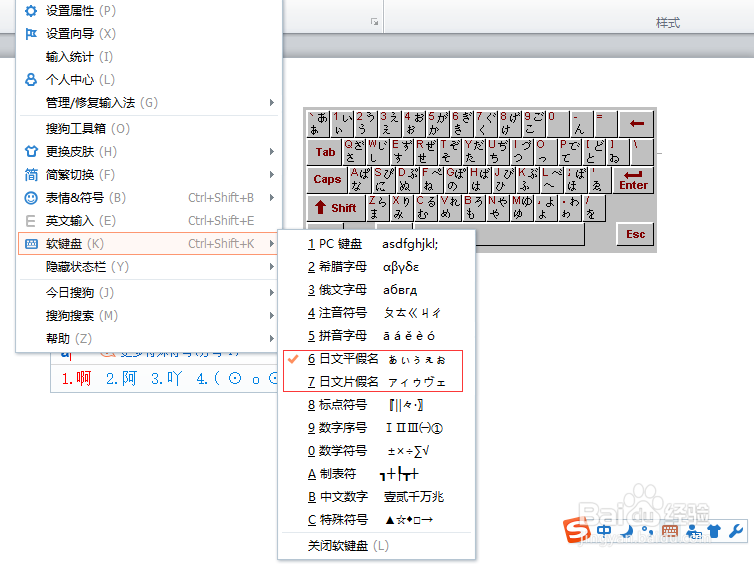Image resolution: width=754 pixels, height=564 pixels.
Task: Toggle the half-moon full/half width icon
Action: 628,531
